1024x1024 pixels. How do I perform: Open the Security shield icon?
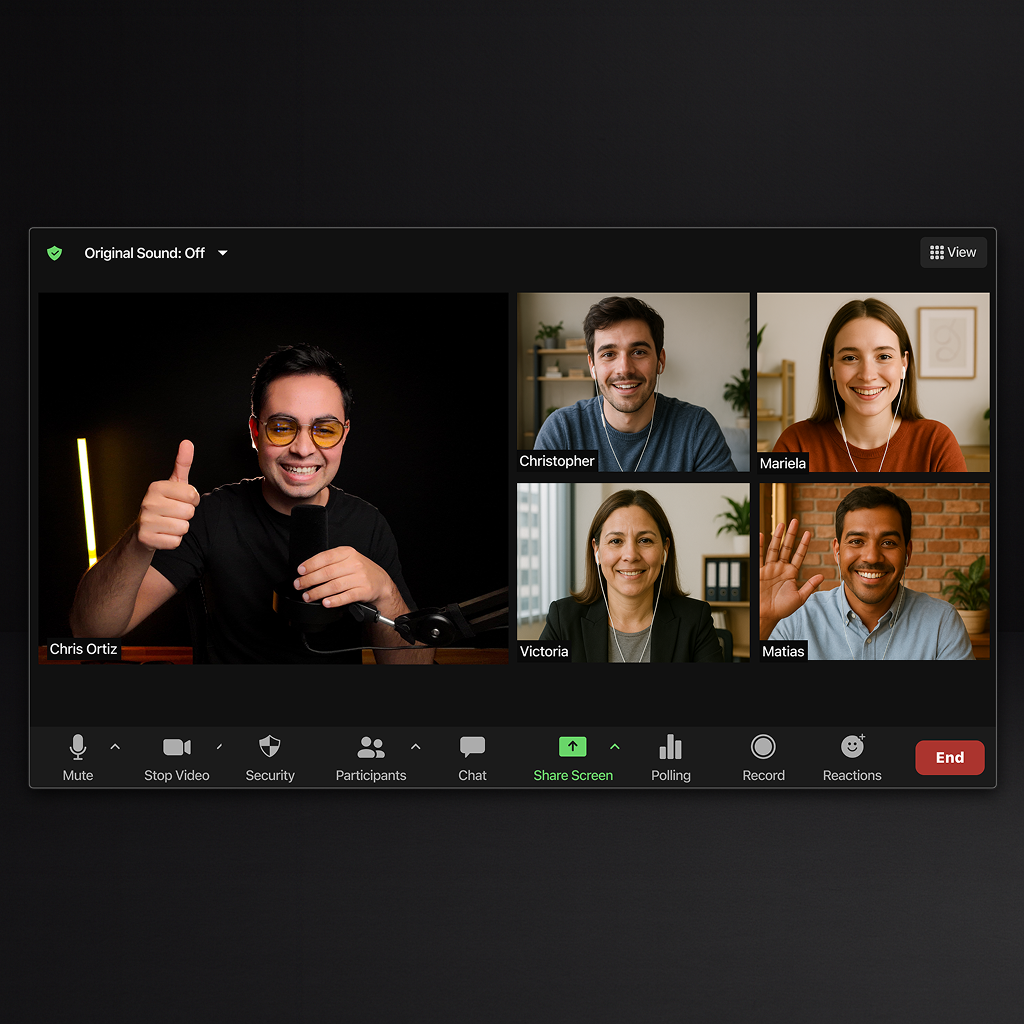coord(270,746)
